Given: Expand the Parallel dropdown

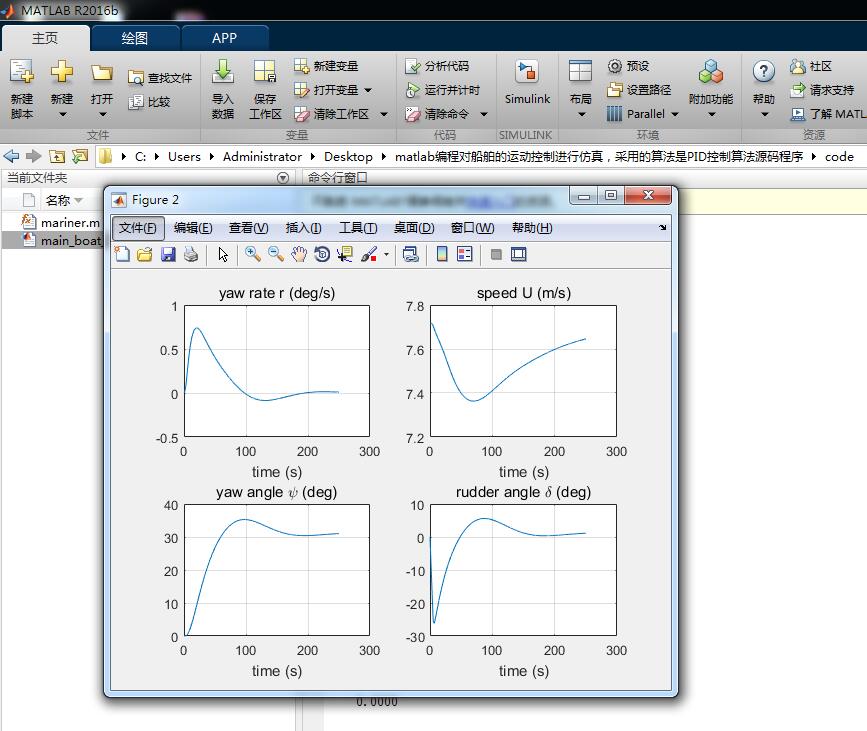Looking at the screenshot, I should point(675,114).
